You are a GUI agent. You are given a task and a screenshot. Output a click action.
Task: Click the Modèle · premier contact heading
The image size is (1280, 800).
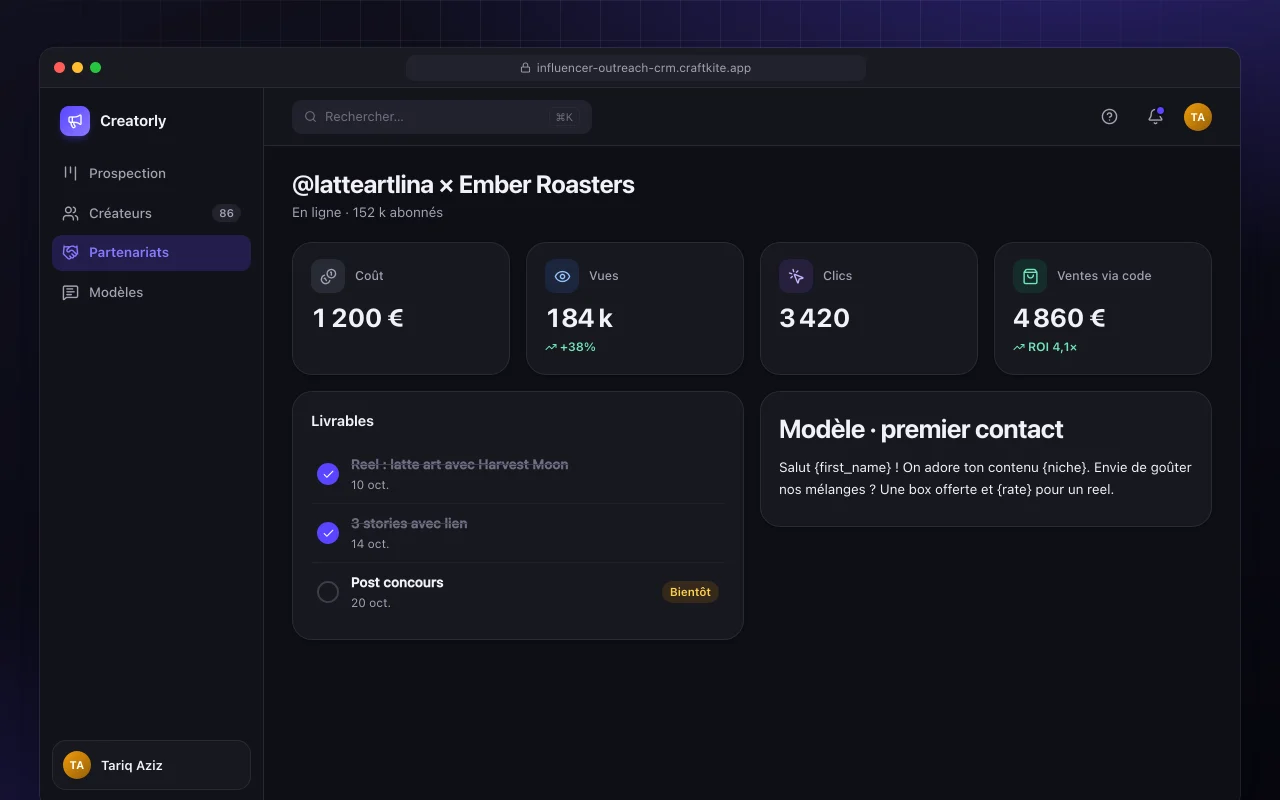[x=921, y=429]
